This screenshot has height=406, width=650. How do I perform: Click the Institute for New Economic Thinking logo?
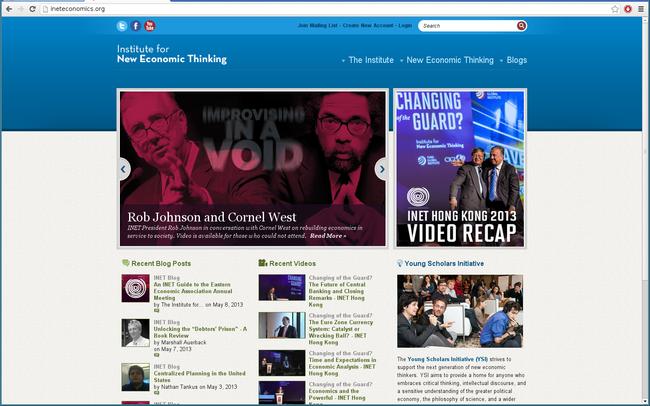click(172, 54)
